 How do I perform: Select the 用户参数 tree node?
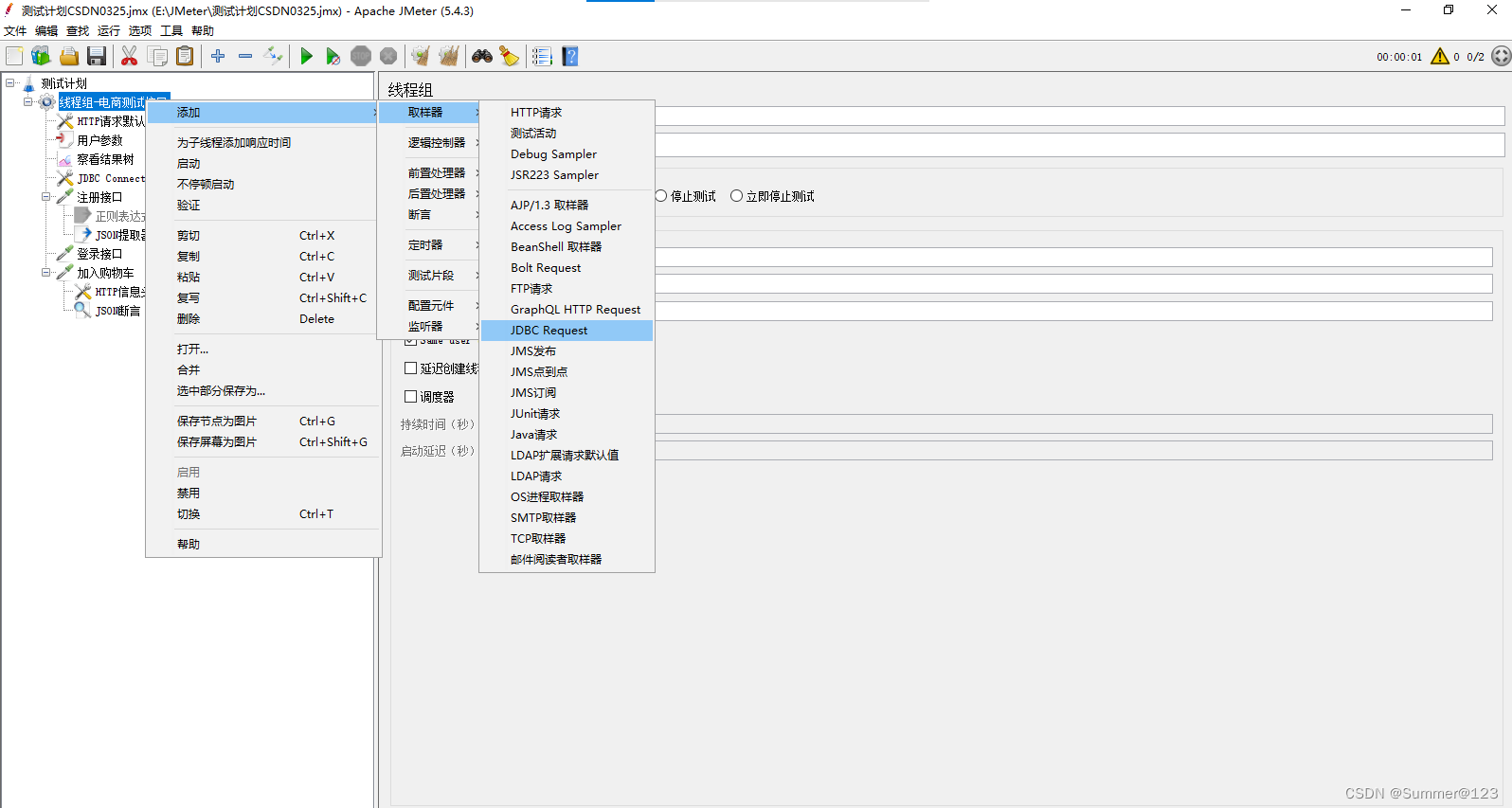pos(99,140)
